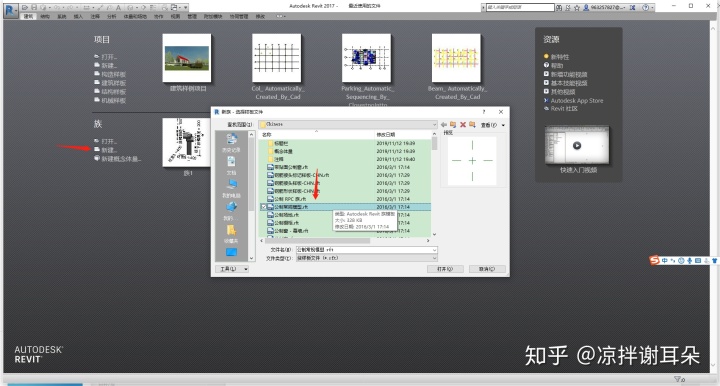Open the Beam_Automatically_Created_By_Cad thumbnail
The image size is (720, 386).
(456, 58)
